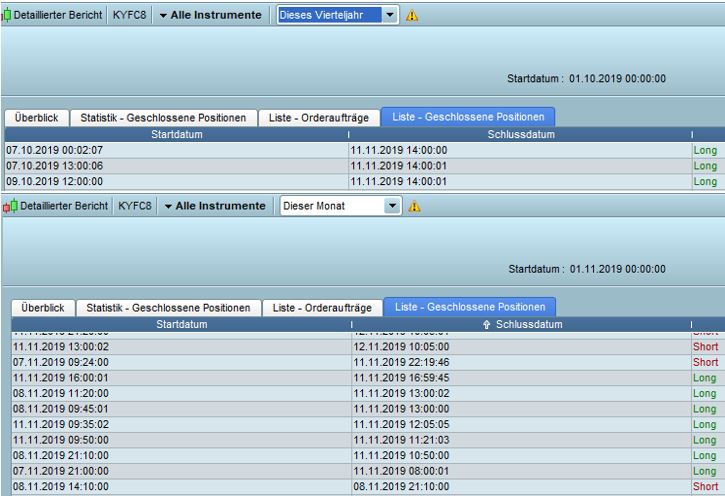Viewport: 725px width, 496px height.
Task: Select row starting 07.11.2019 21:00:00
Action: [368, 471]
